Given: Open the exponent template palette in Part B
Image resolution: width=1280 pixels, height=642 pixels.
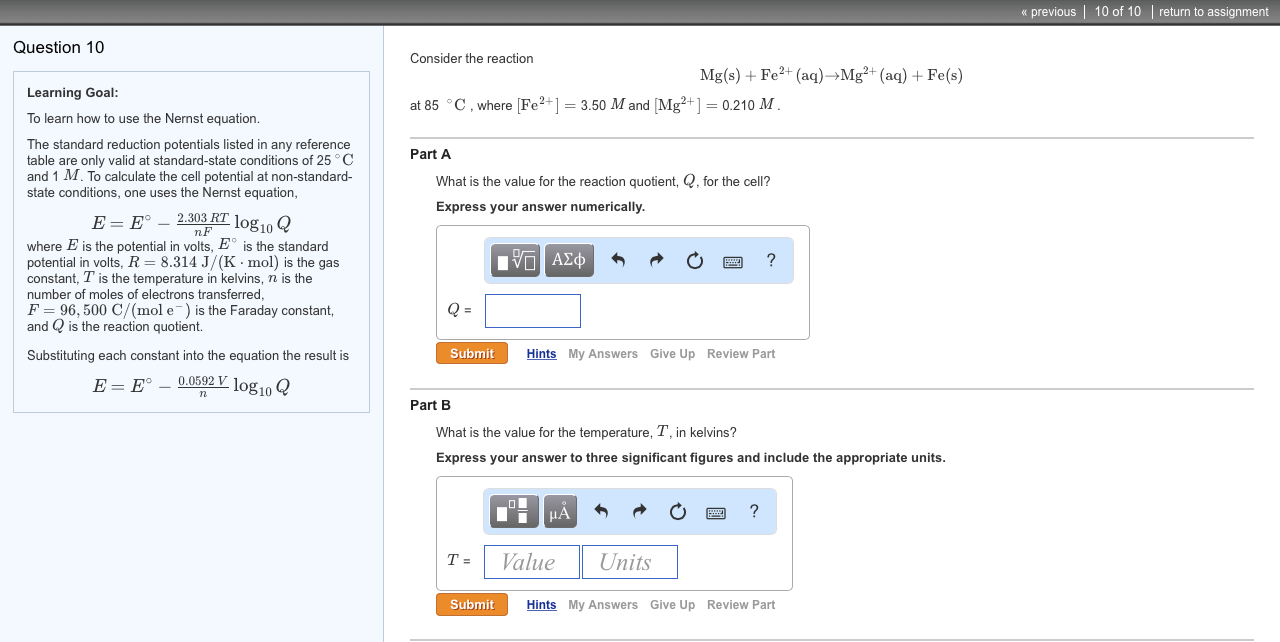Looking at the screenshot, I should 513,511.
